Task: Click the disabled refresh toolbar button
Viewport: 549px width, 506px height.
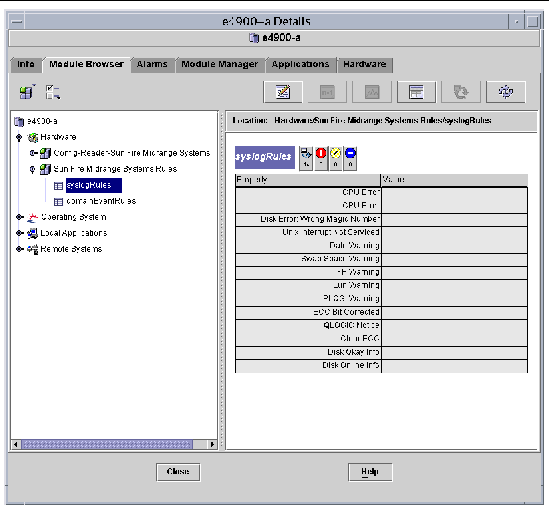Action: pyautogui.click(x=461, y=92)
